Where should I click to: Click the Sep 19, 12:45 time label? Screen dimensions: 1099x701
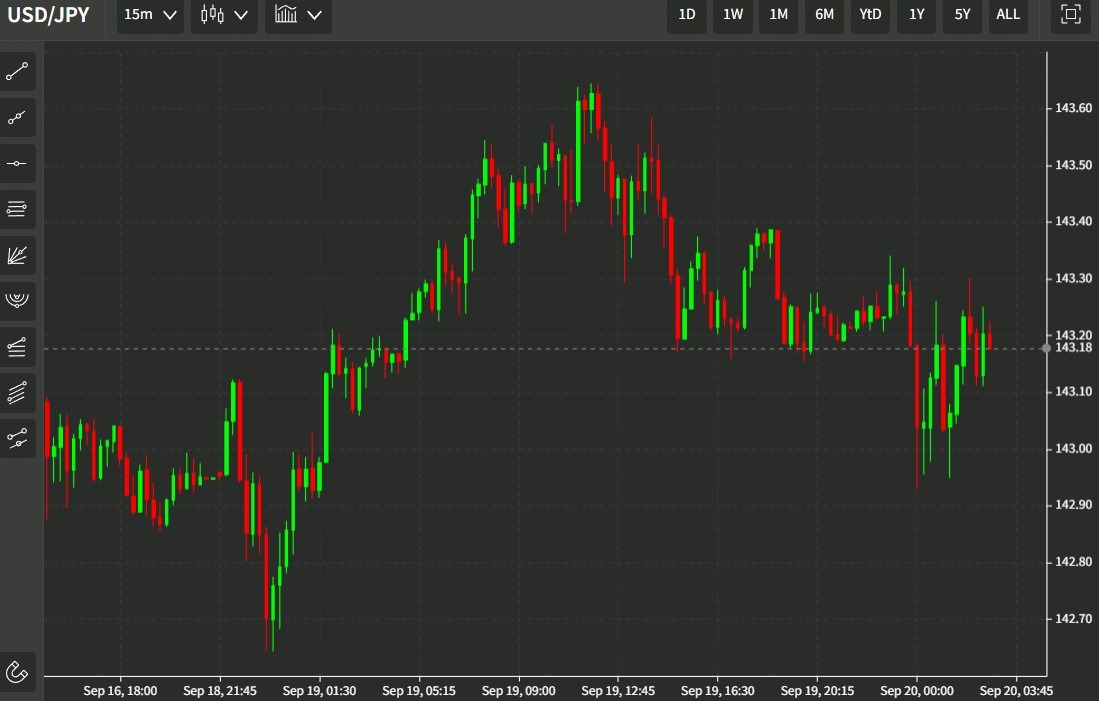click(x=618, y=691)
